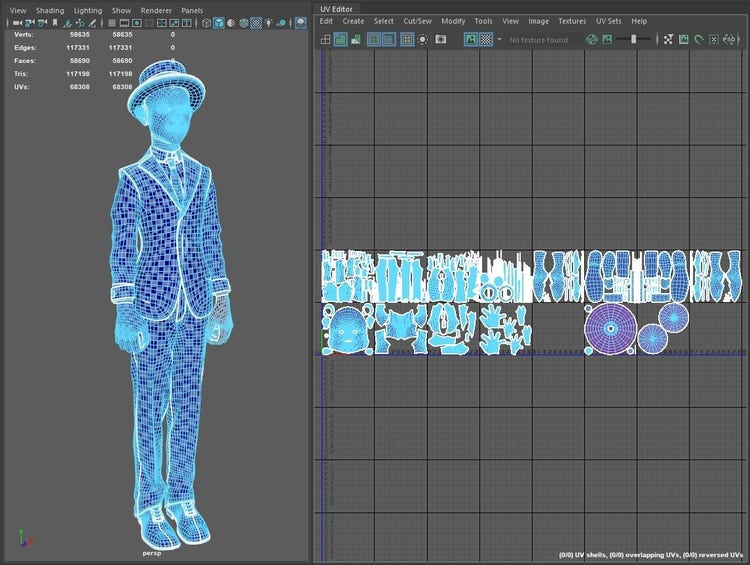The image size is (750, 565).
Task: Toggle smooth shade all cube icon
Action: coord(218,23)
